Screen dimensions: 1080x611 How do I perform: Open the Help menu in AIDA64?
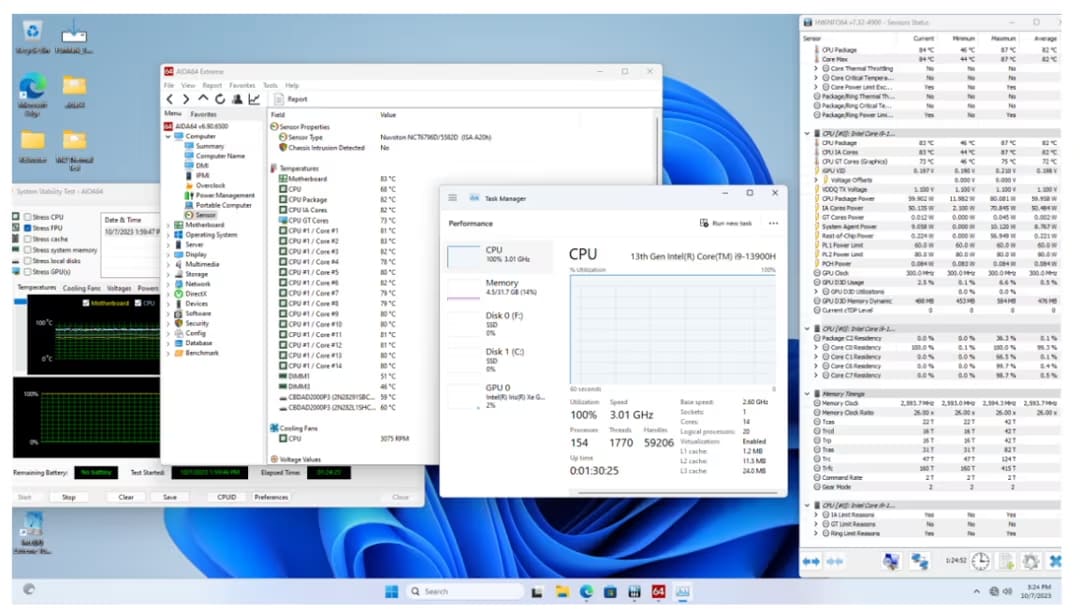pyautogui.click(x=292, y=85)
